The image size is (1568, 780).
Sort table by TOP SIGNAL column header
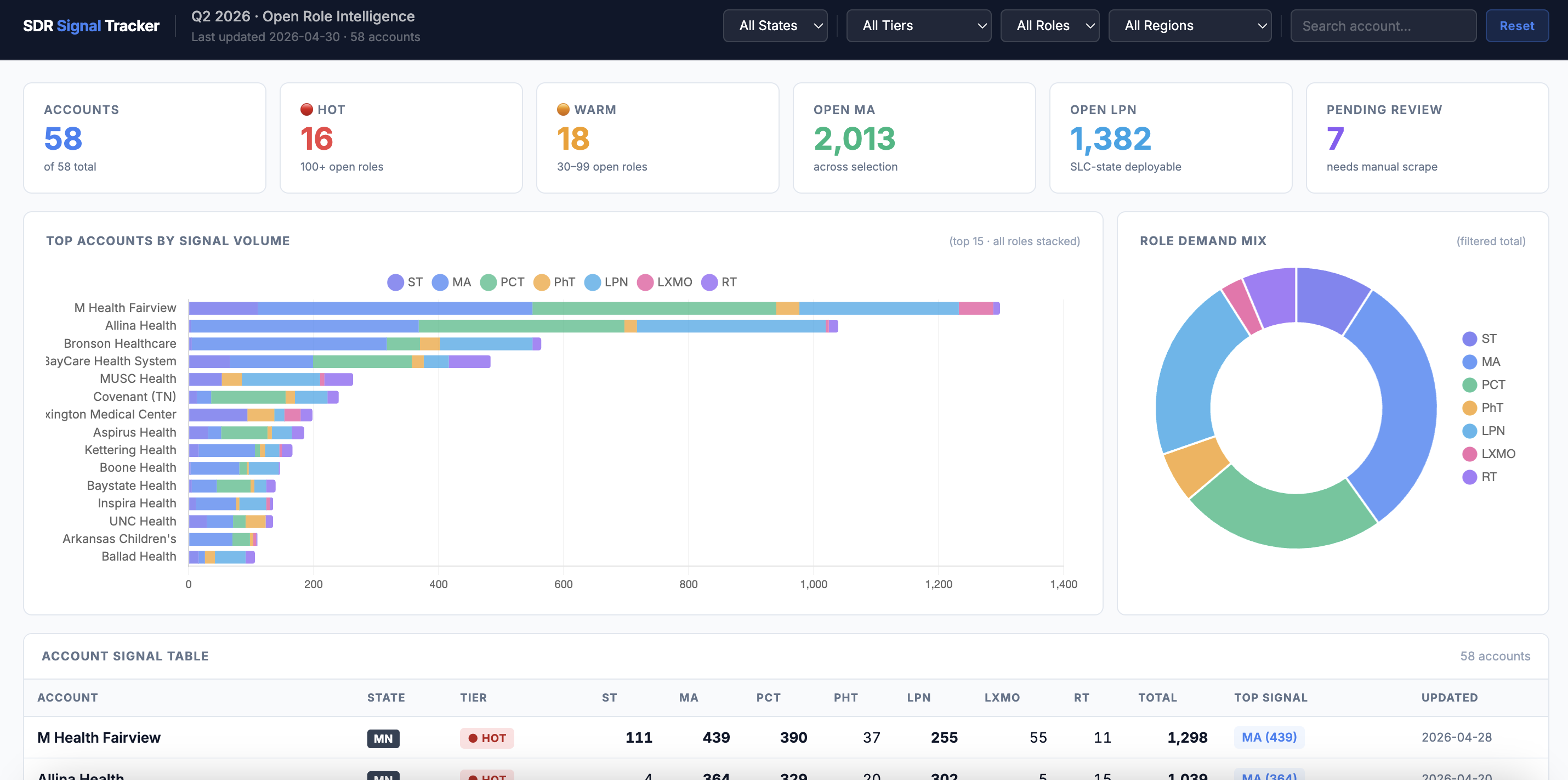coord(1270,698)
